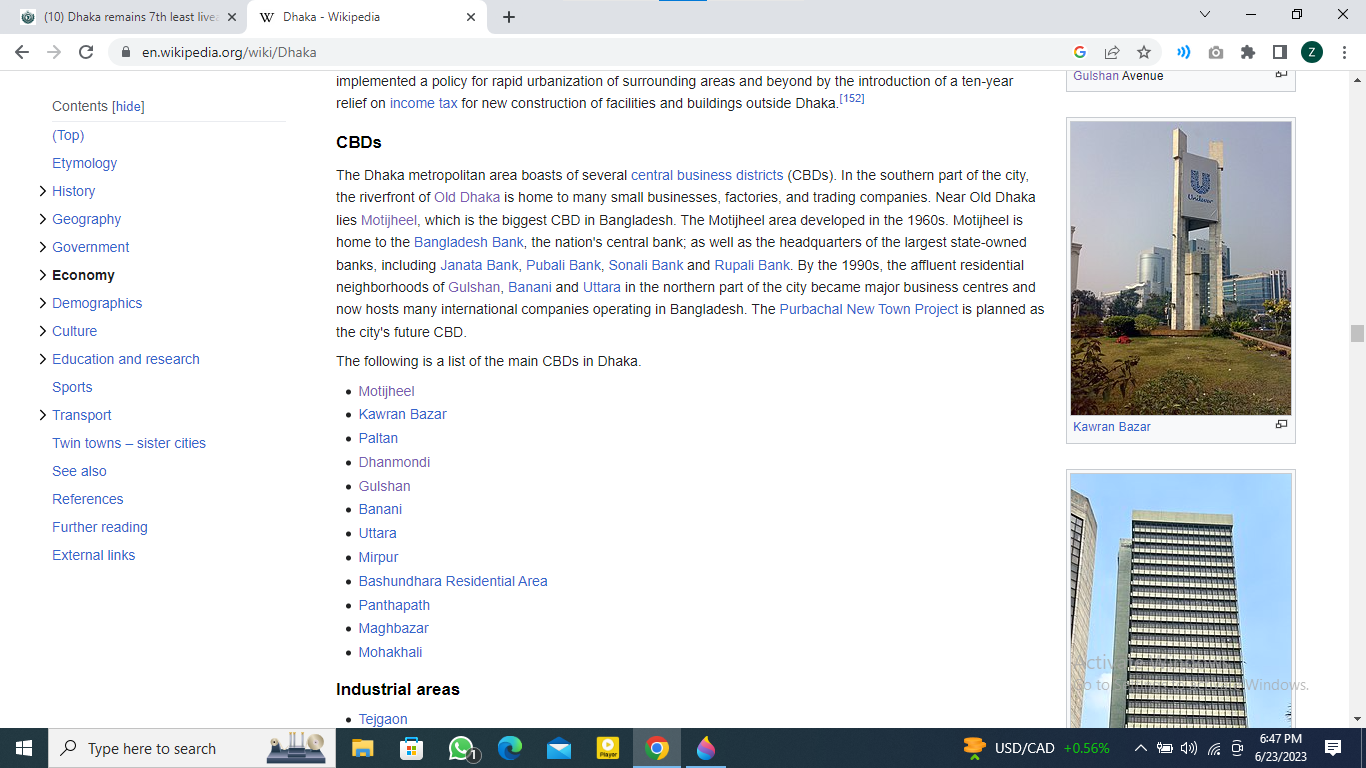Open the Purbachal New Town Project link
The image size is (1366, 768).
[869, 309]
